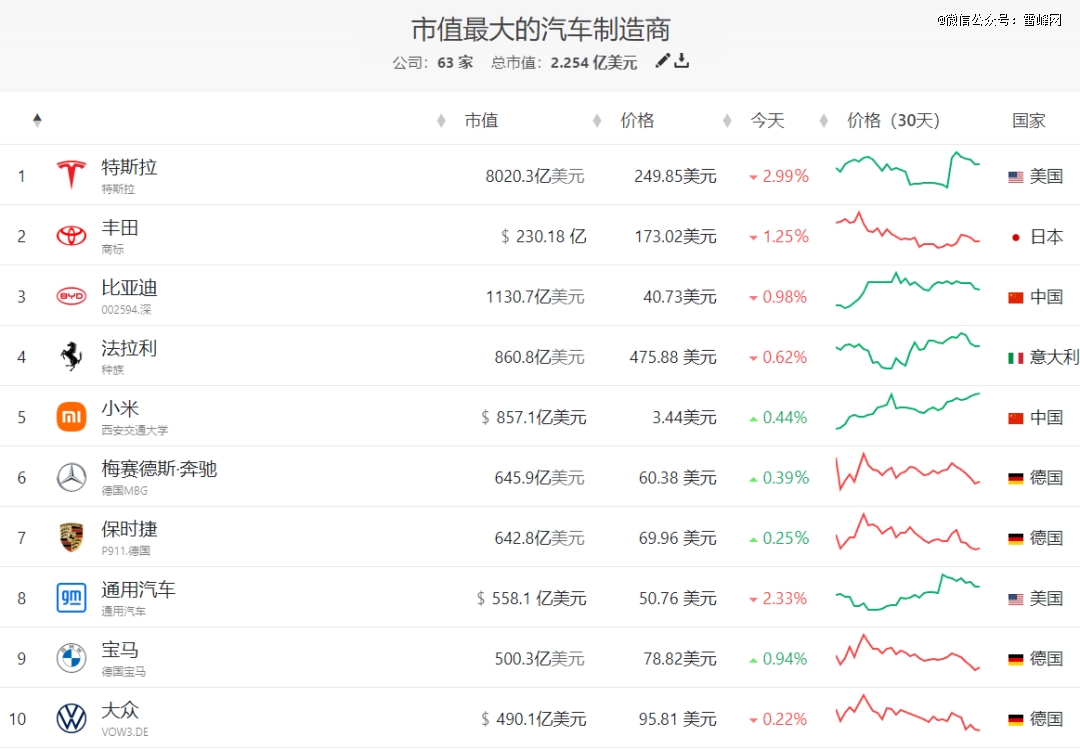
Task: Click the 国家 column header
Action: point(1029,121)
